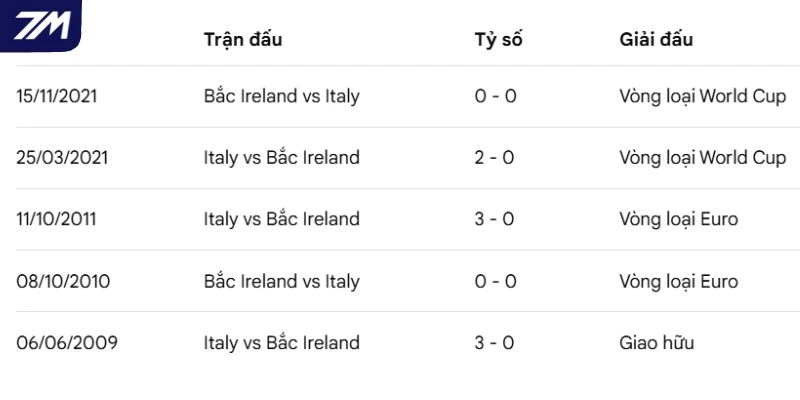
Task: Click the Giao hữu competition label
Action: coord(656,343)
